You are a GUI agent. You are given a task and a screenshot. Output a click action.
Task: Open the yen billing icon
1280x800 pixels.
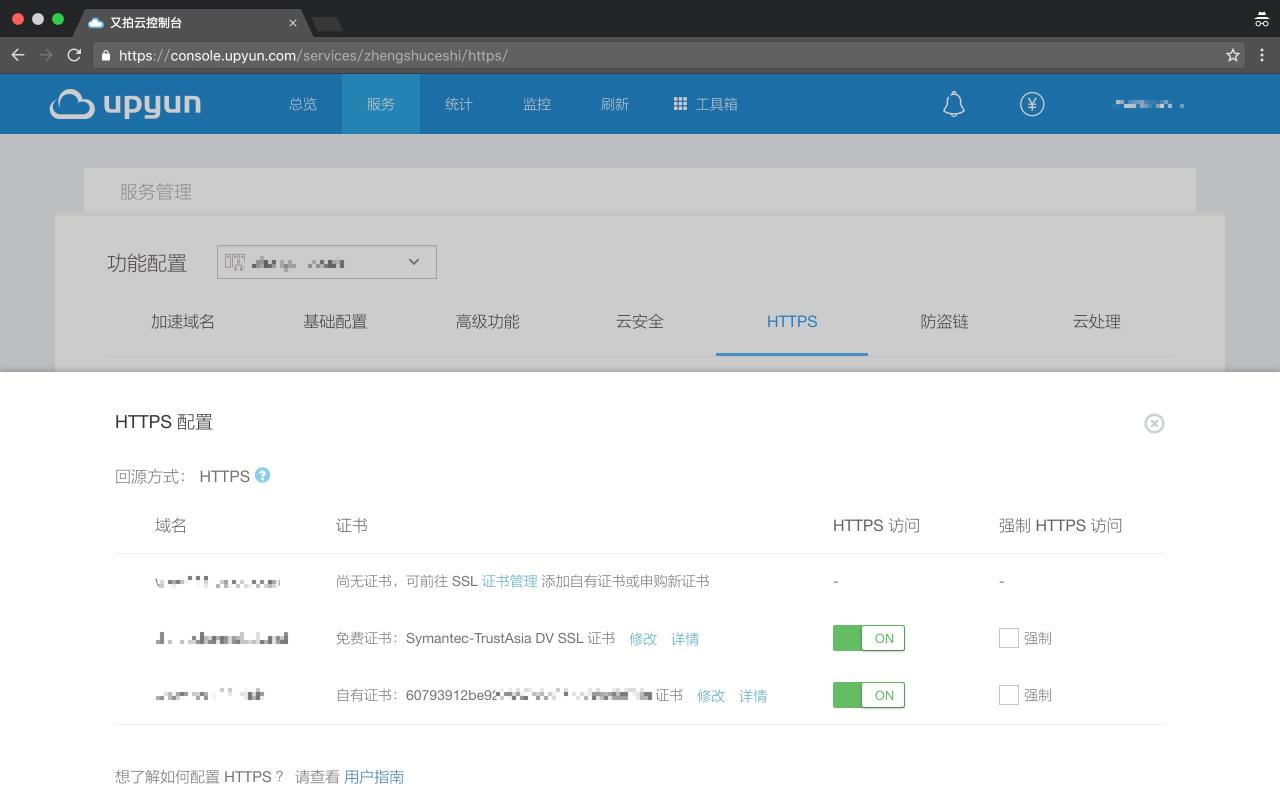pyautogui.click(x=1032, y=104)
